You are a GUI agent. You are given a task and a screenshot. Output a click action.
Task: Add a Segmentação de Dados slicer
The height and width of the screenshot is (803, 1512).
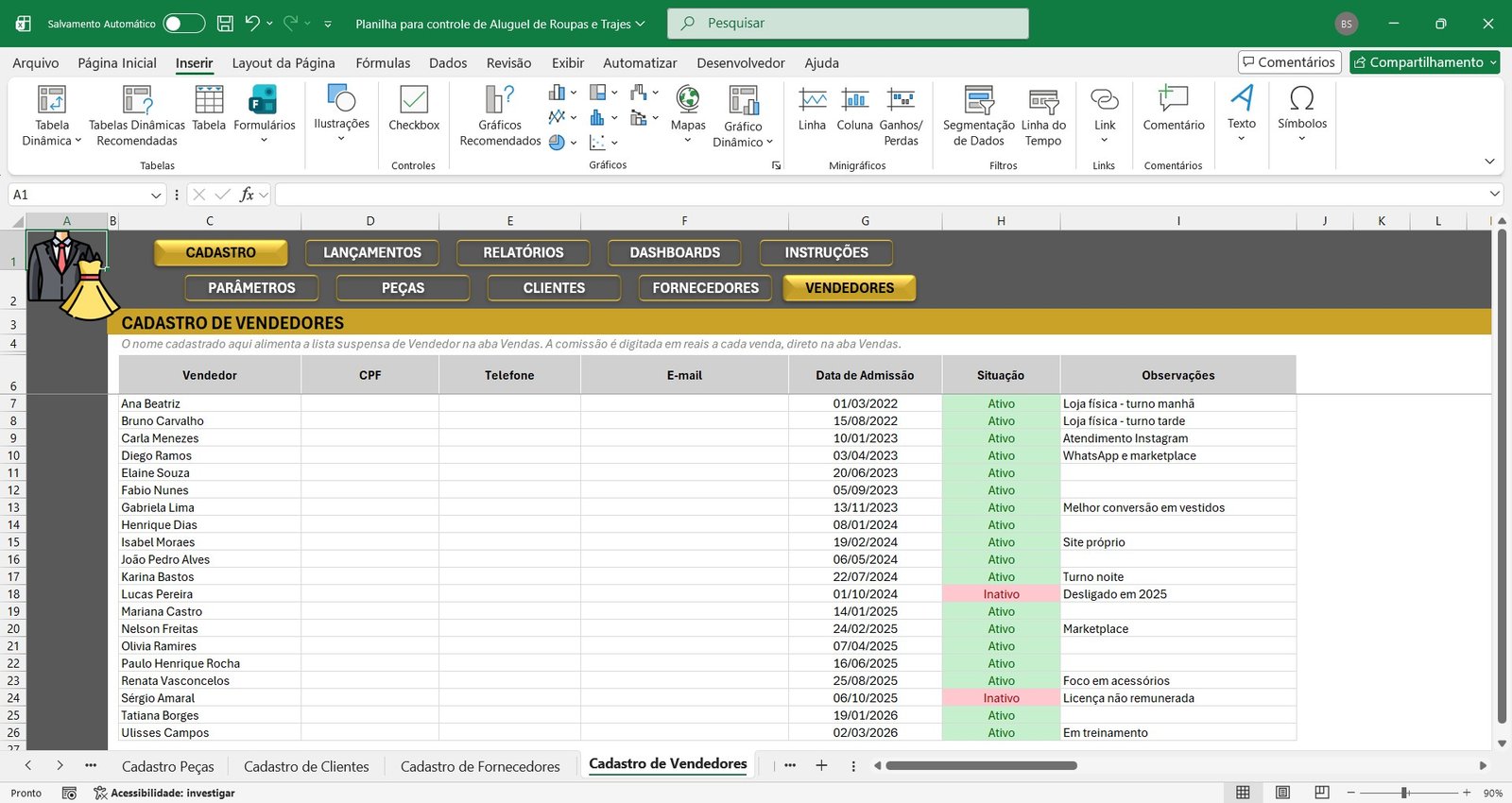pos(978,115)
